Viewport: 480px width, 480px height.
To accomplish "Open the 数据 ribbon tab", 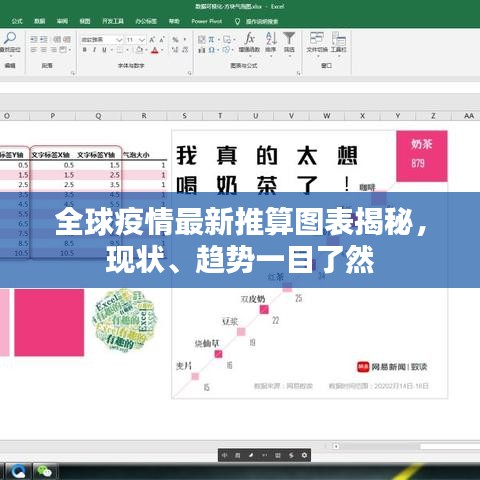I will 40,21.
